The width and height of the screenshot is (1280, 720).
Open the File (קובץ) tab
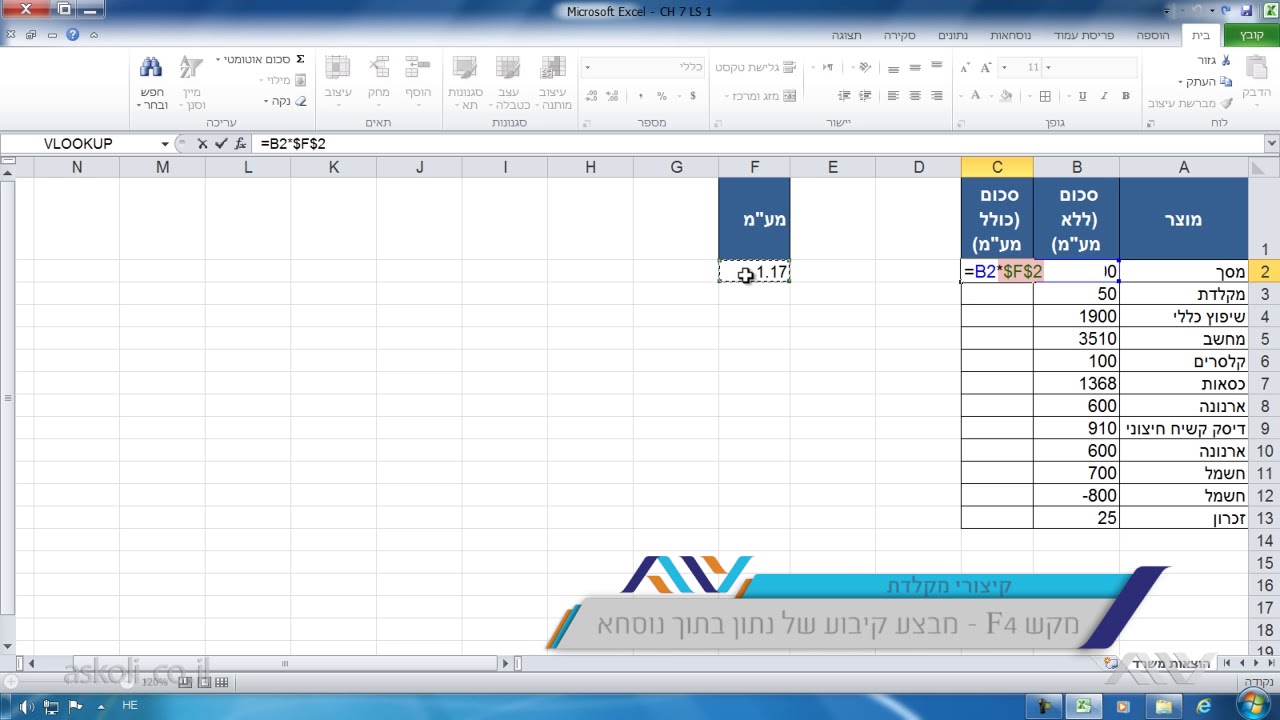[x=1252, y=35]
